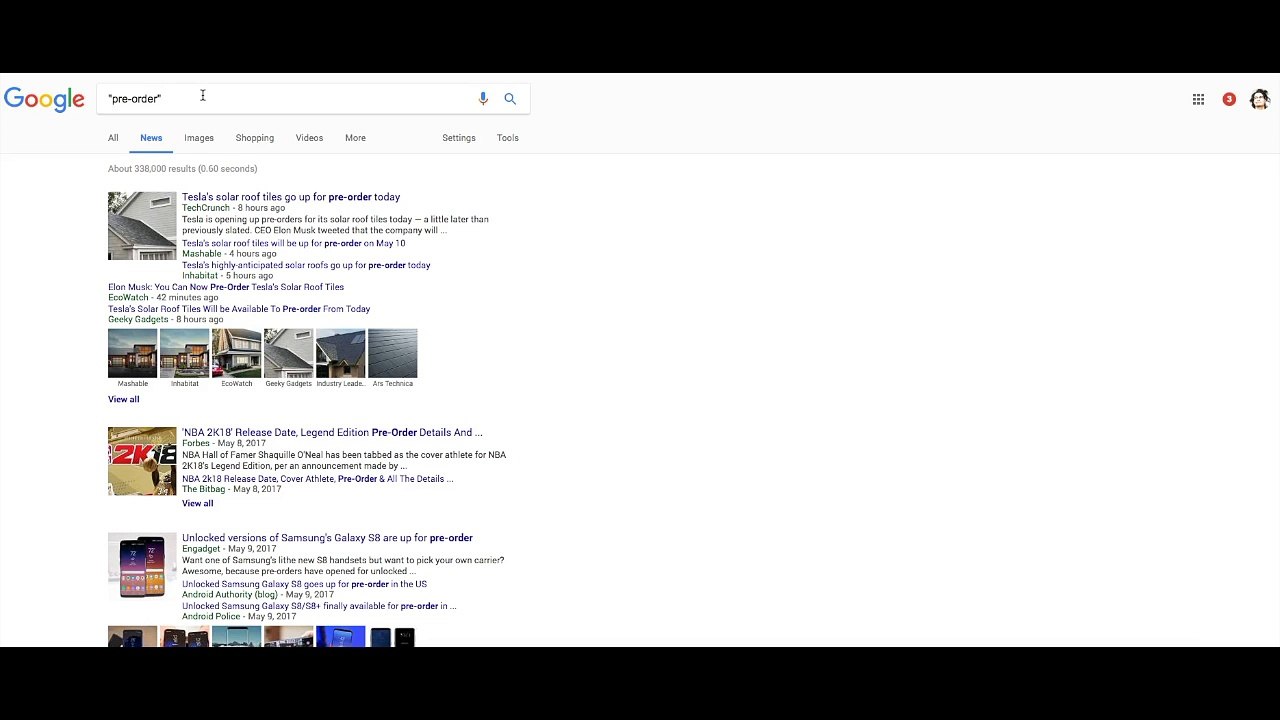Open the EcoWatch image thumbnail

237,353
